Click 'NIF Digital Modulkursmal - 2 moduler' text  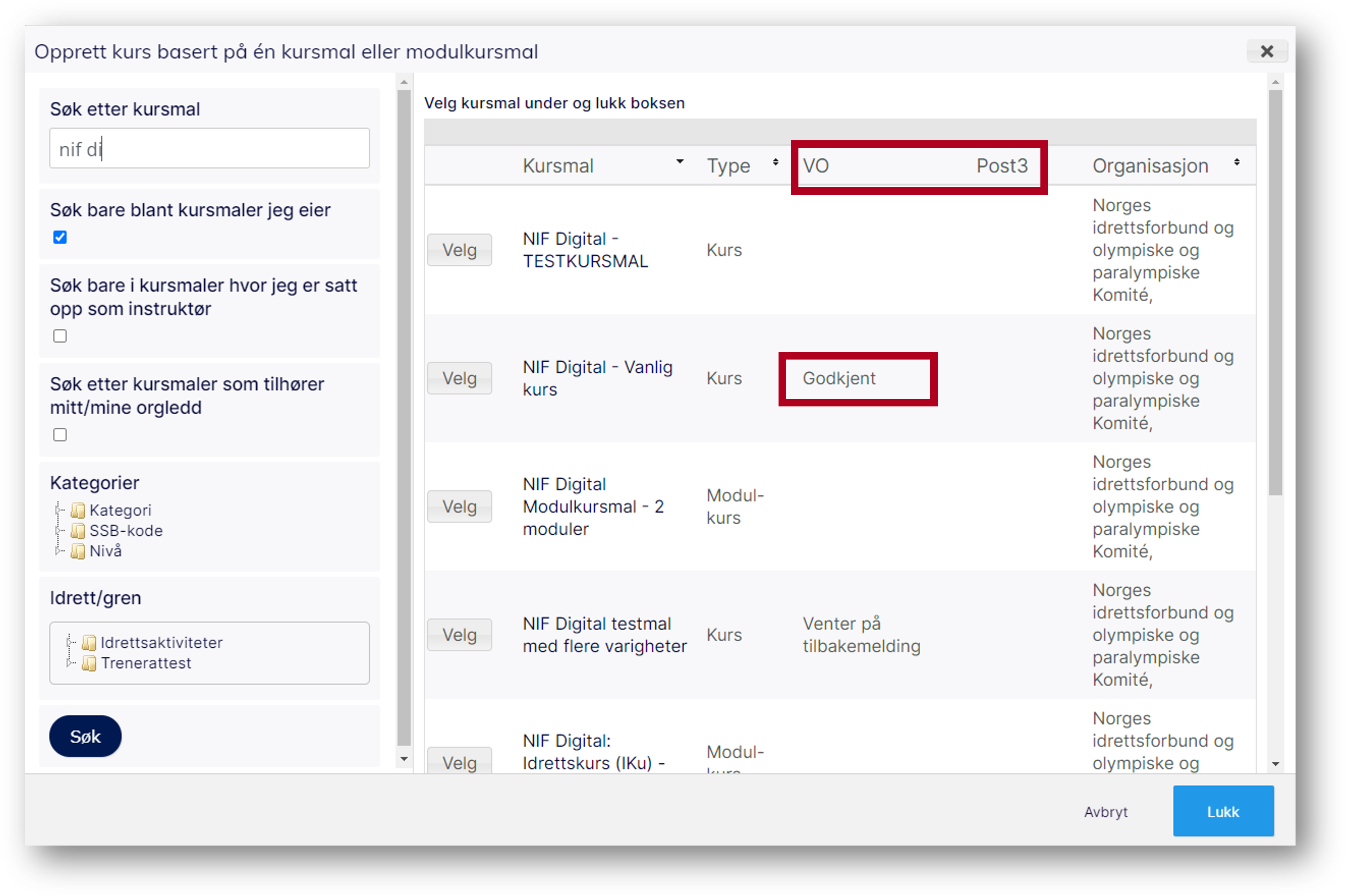tap(593, 506)
